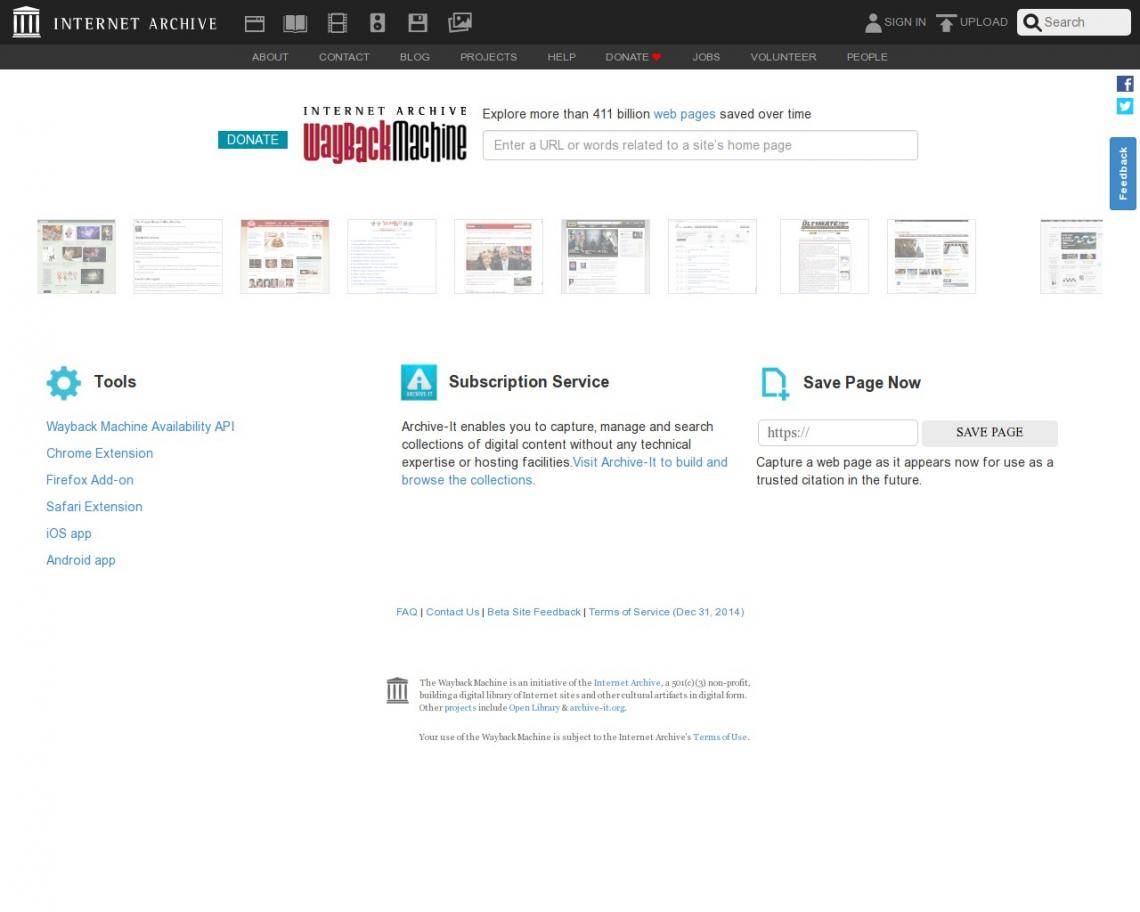The height and width of the screenshot is (912, 1140).
Task: Open the Images section icon
Action: point(459,23)
